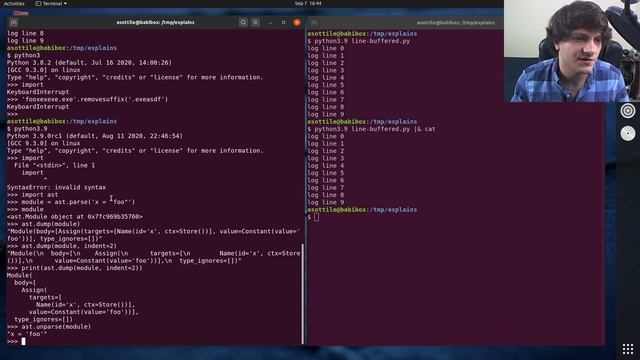Click the last '>>>' prompt with cursor in left terminal
This screenshot has height=360, width=640.
(x=16, y=342)
